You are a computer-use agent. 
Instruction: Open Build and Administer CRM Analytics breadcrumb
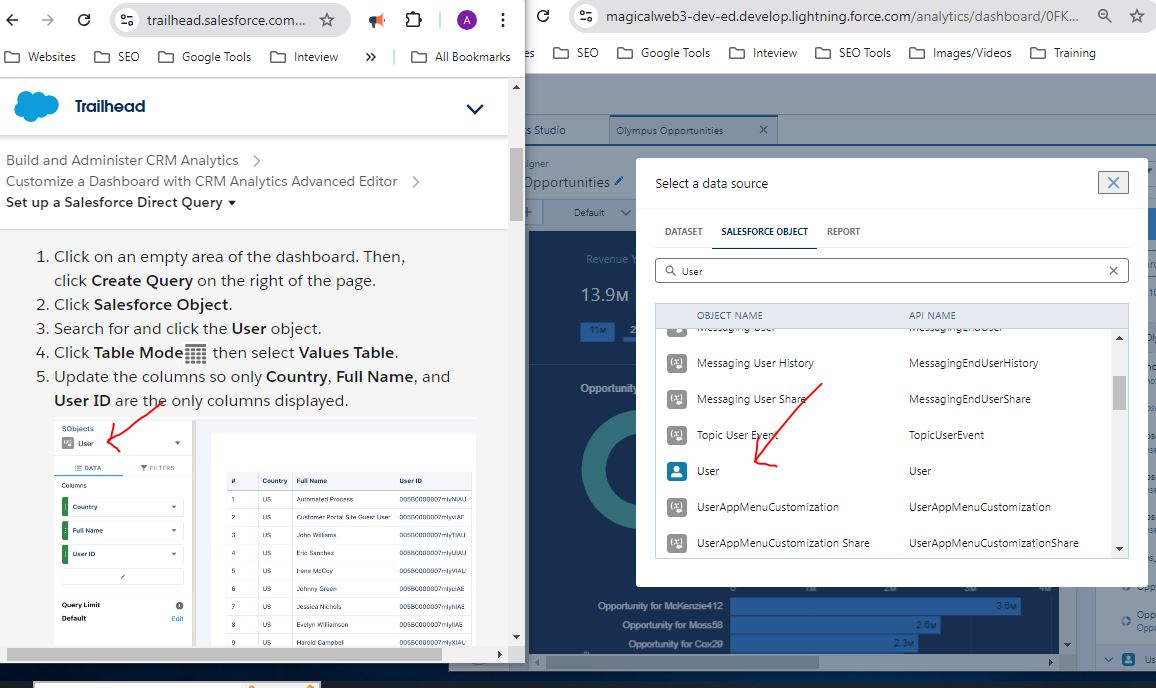click(122, 160)
